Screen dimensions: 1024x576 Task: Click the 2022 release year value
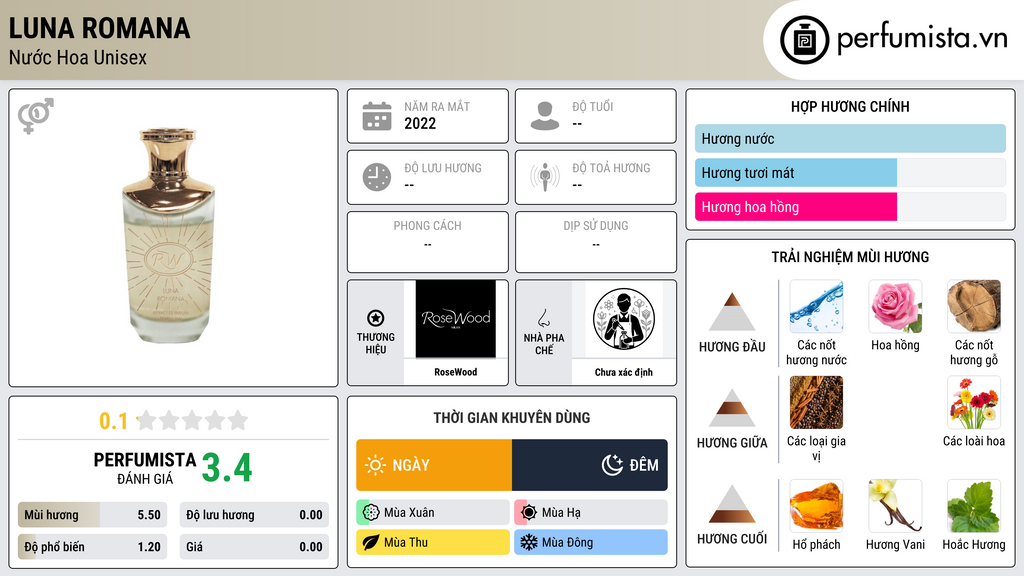(x=420, y=123)
